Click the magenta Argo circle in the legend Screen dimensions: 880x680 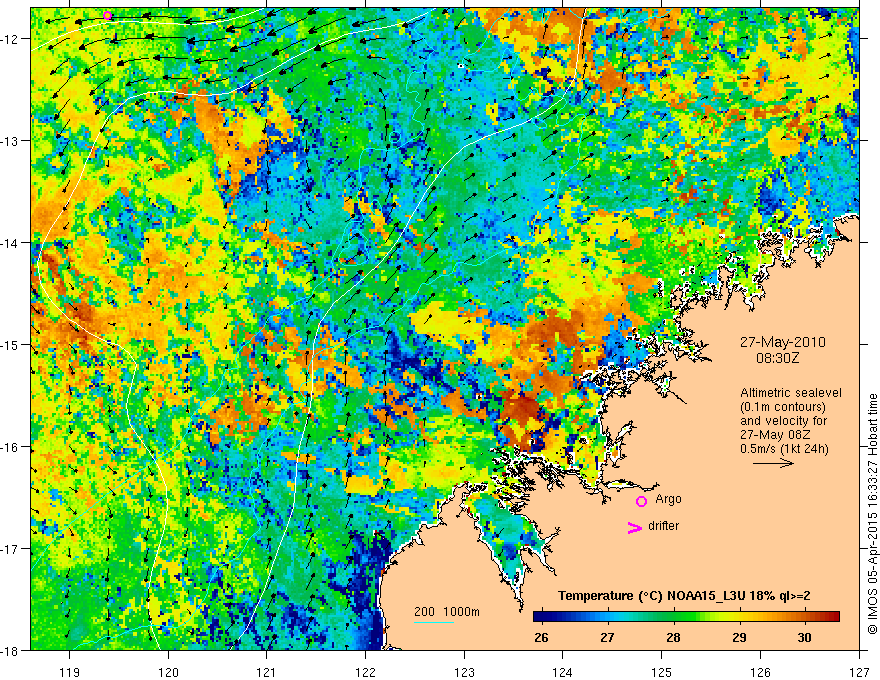[x=641, y=501]
